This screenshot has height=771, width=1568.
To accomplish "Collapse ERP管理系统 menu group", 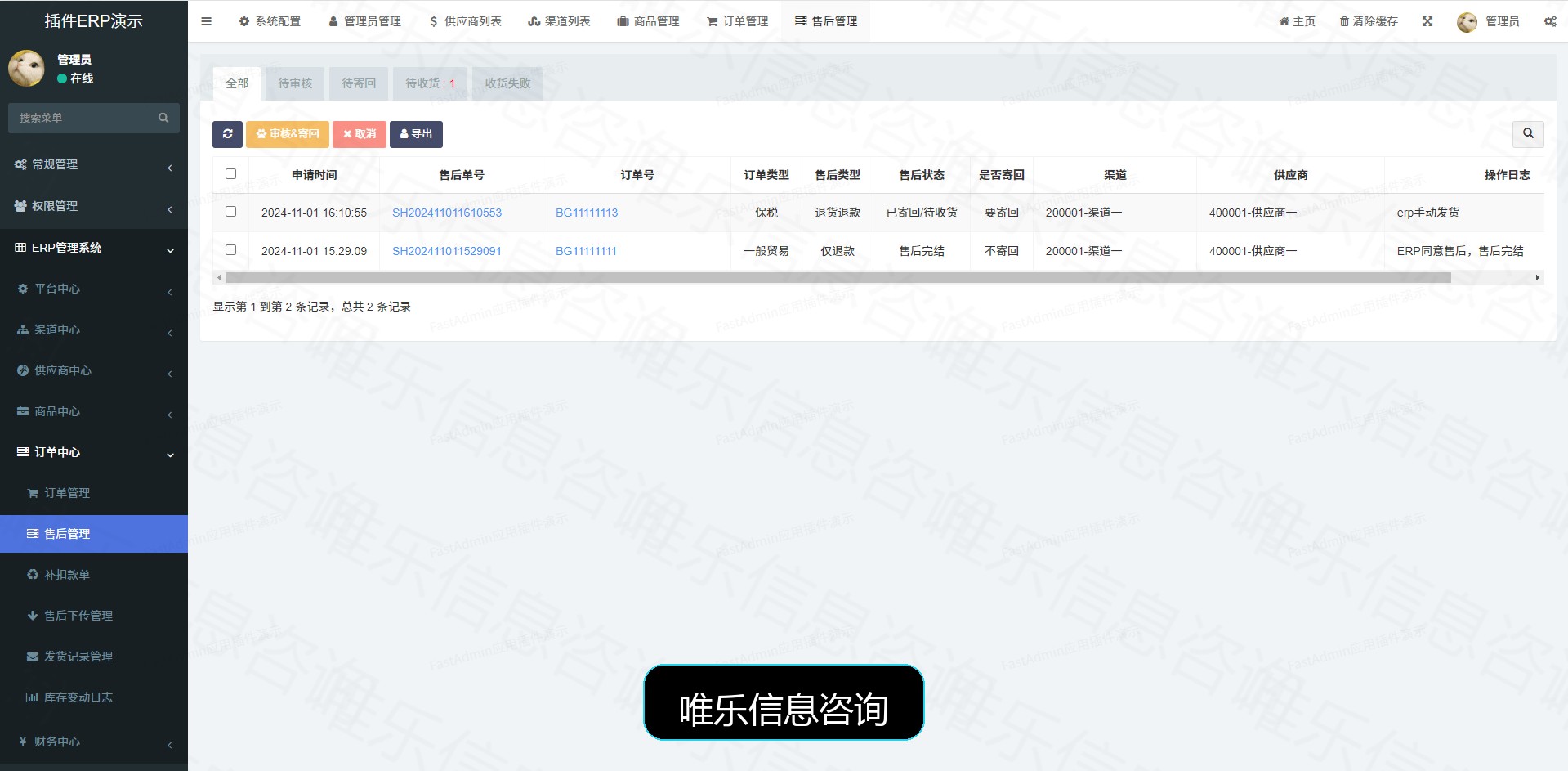I will click(x=94, y=248).
